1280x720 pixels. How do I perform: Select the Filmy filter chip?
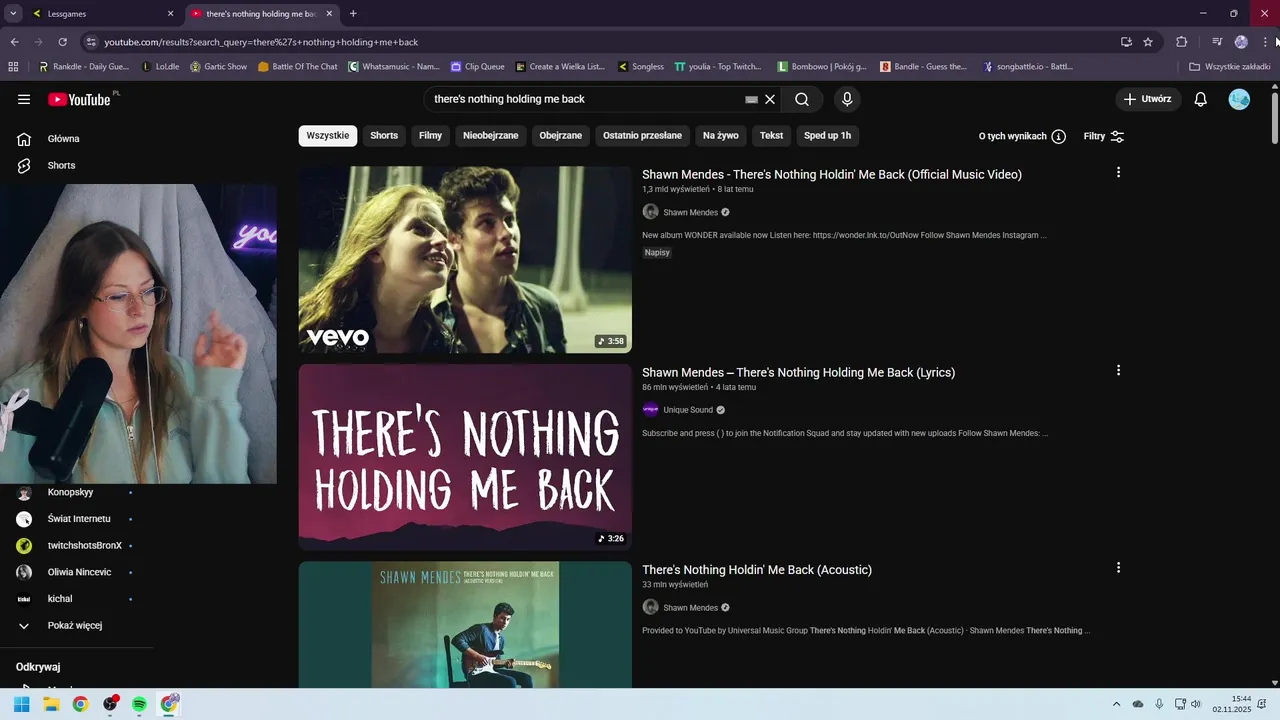[430, 136]
